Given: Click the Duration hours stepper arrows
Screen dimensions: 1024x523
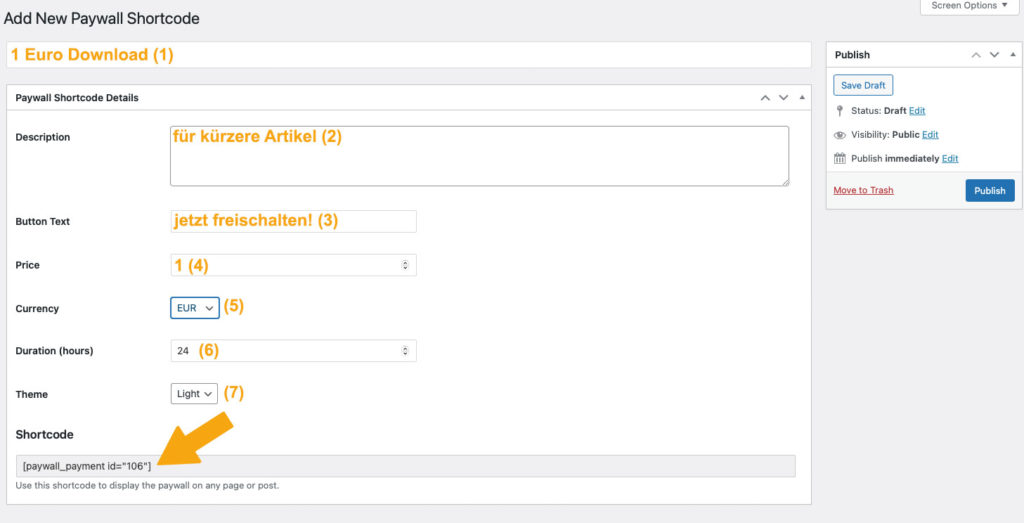Looking at the screenshot, I should pos(405,351).
